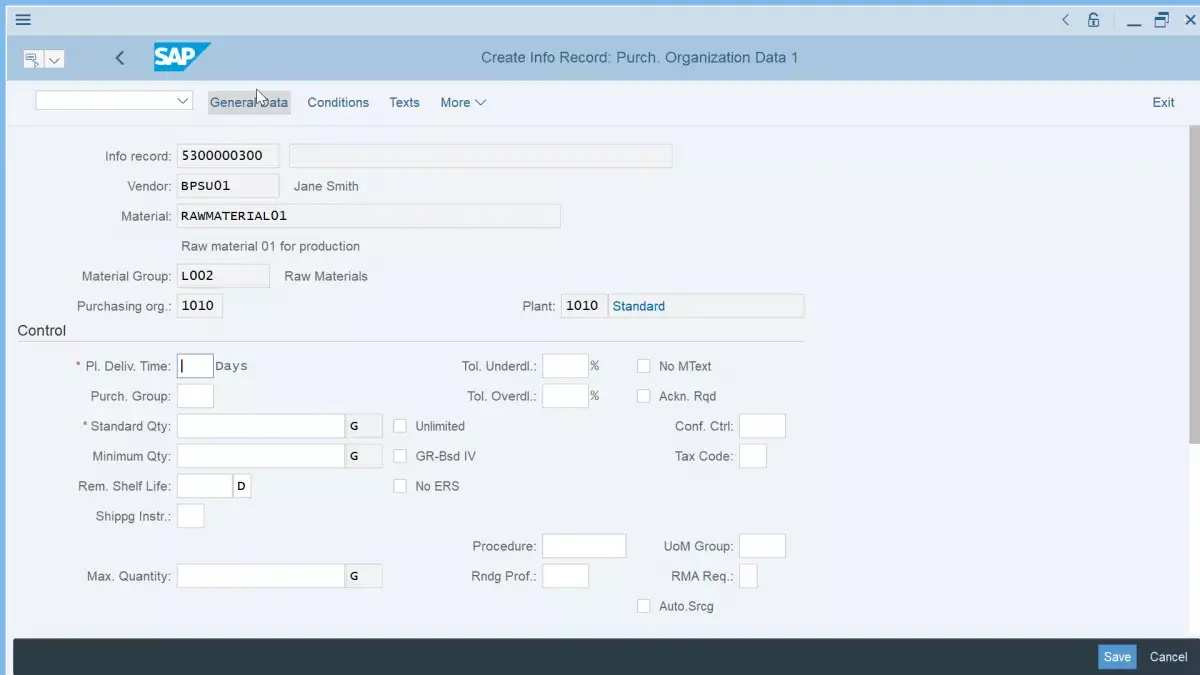Click Exit in the toolbar

[1163, 102]
